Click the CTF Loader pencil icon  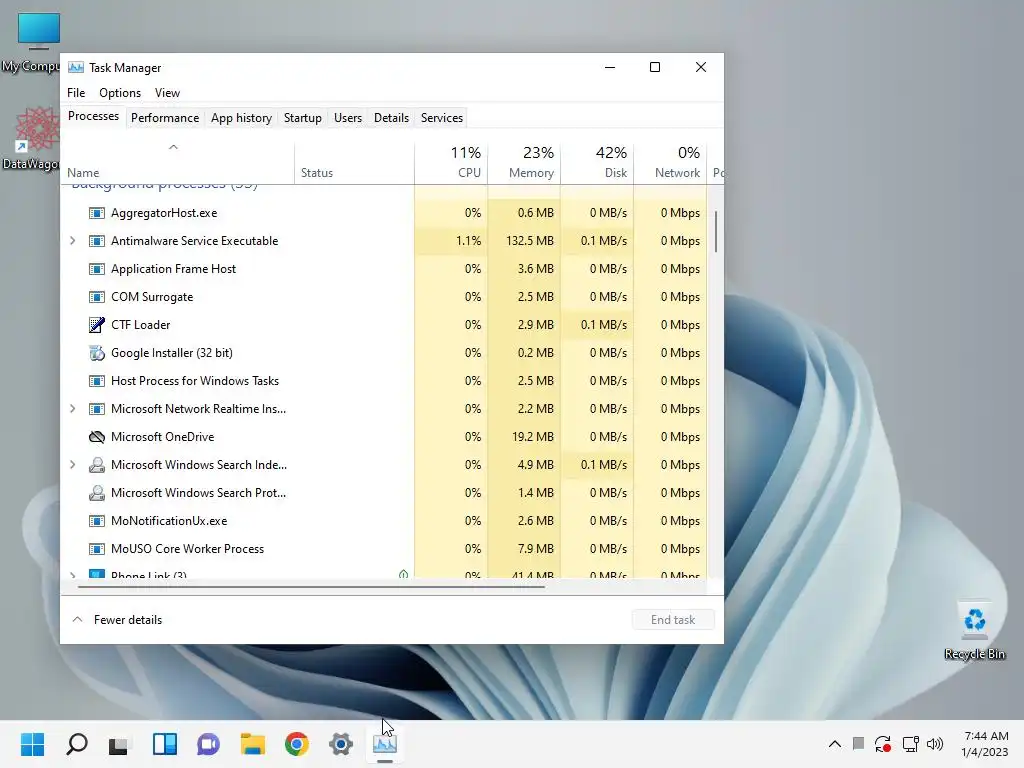click(97, 325)
